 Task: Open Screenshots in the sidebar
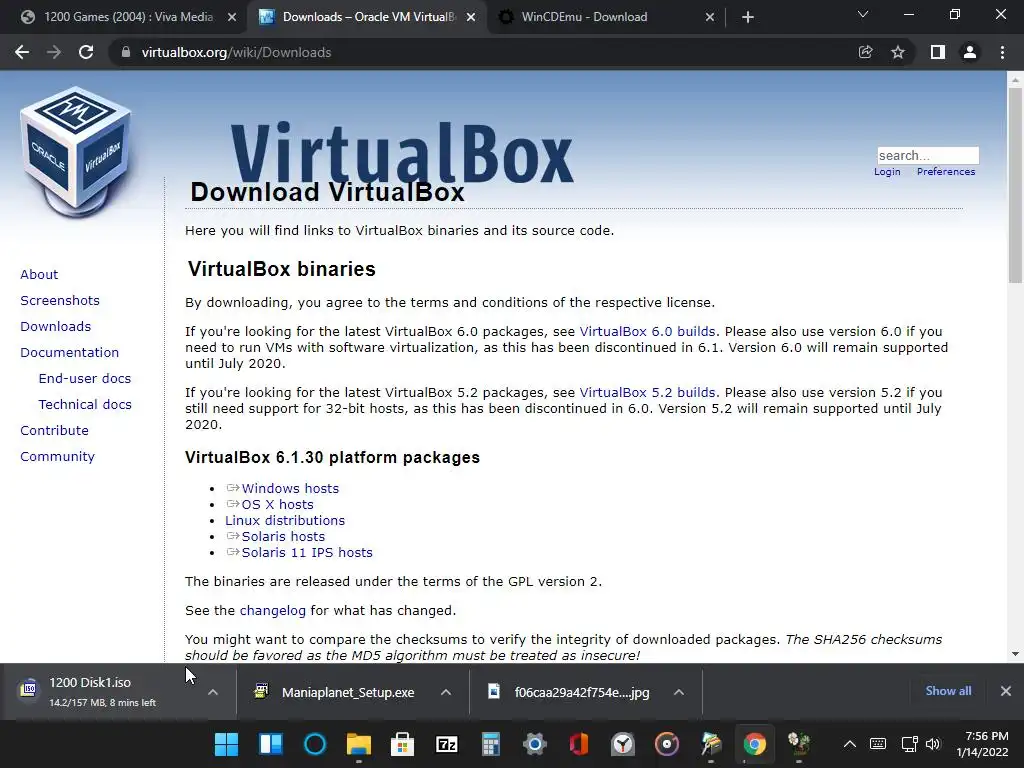(60, 300)
